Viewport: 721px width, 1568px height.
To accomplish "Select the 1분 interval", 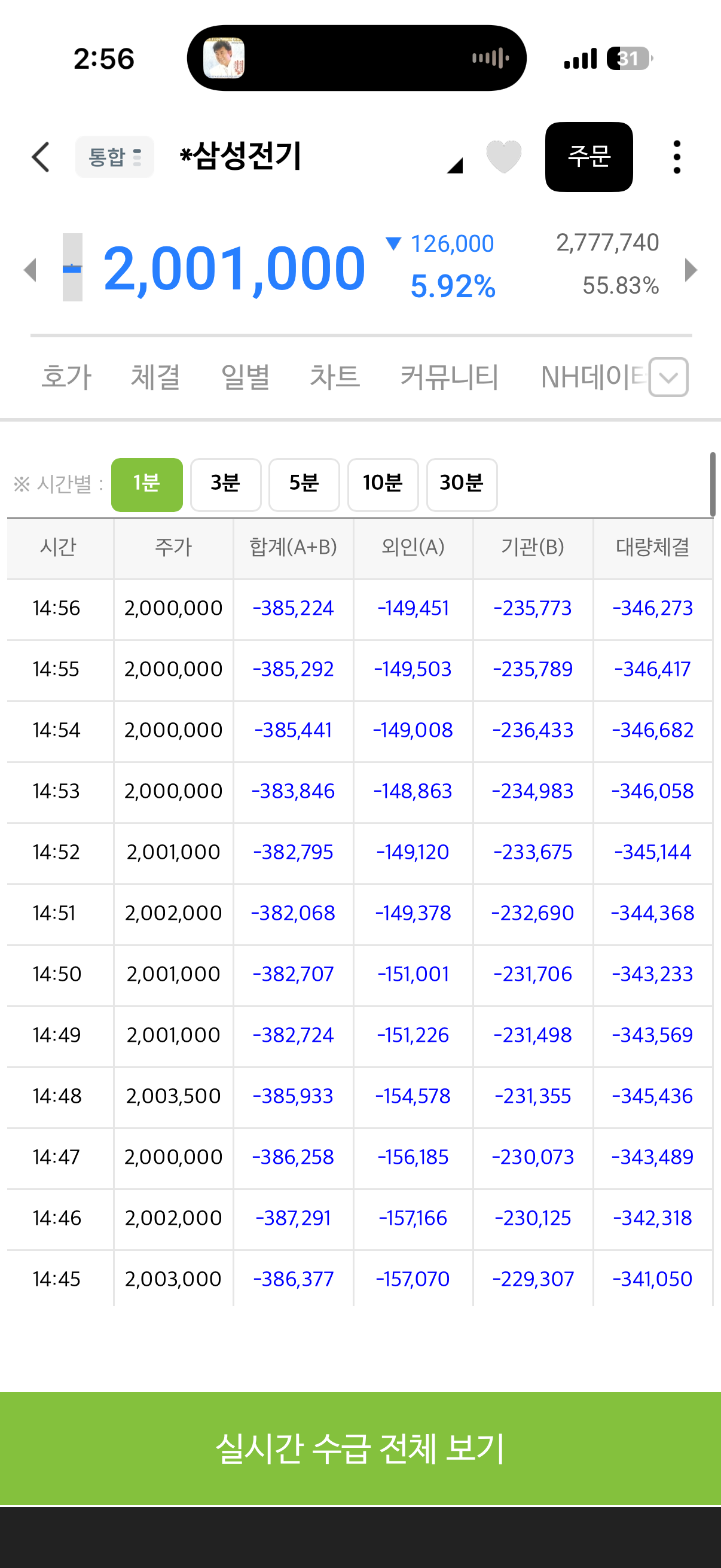I will point(146,484).
